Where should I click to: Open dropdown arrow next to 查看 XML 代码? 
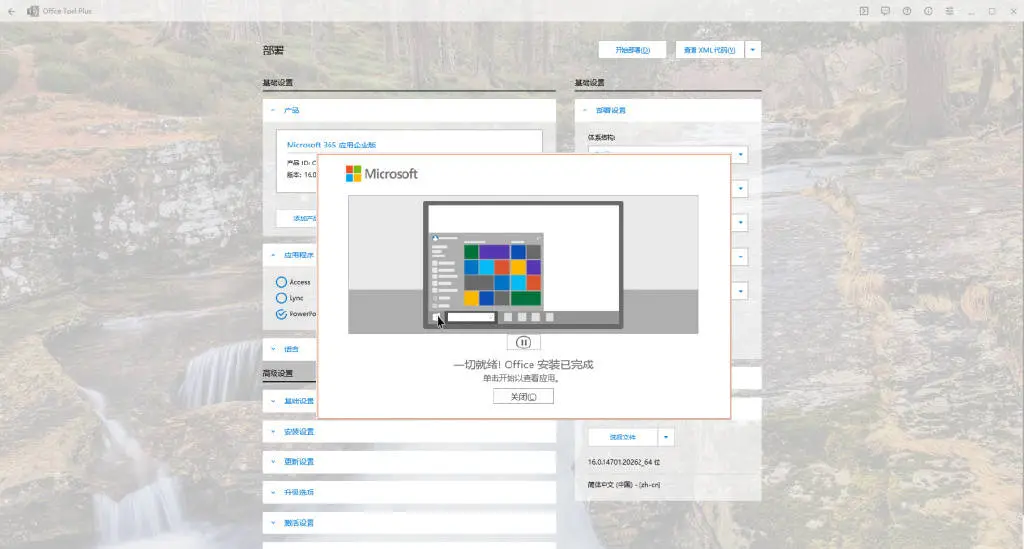752,50
